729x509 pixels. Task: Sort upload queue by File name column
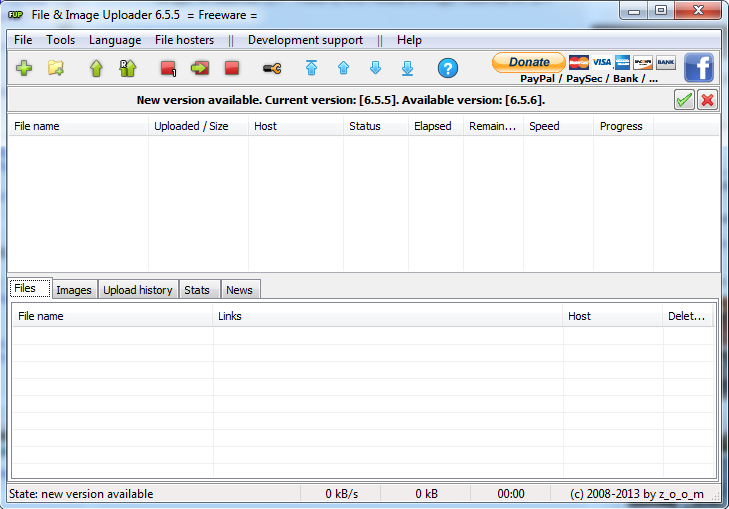(78, 126)
